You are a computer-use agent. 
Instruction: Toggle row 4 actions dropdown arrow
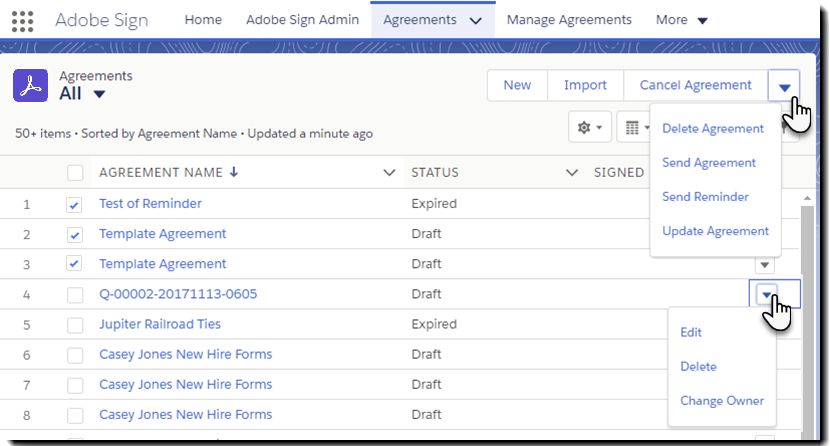pyautogui.click(x=767, y=295)
